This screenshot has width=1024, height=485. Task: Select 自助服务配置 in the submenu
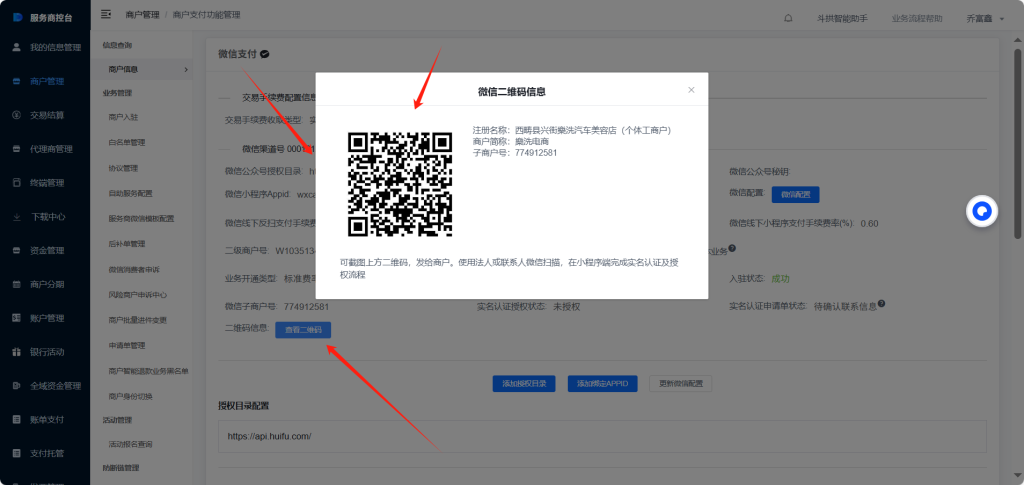click(131, 193)
